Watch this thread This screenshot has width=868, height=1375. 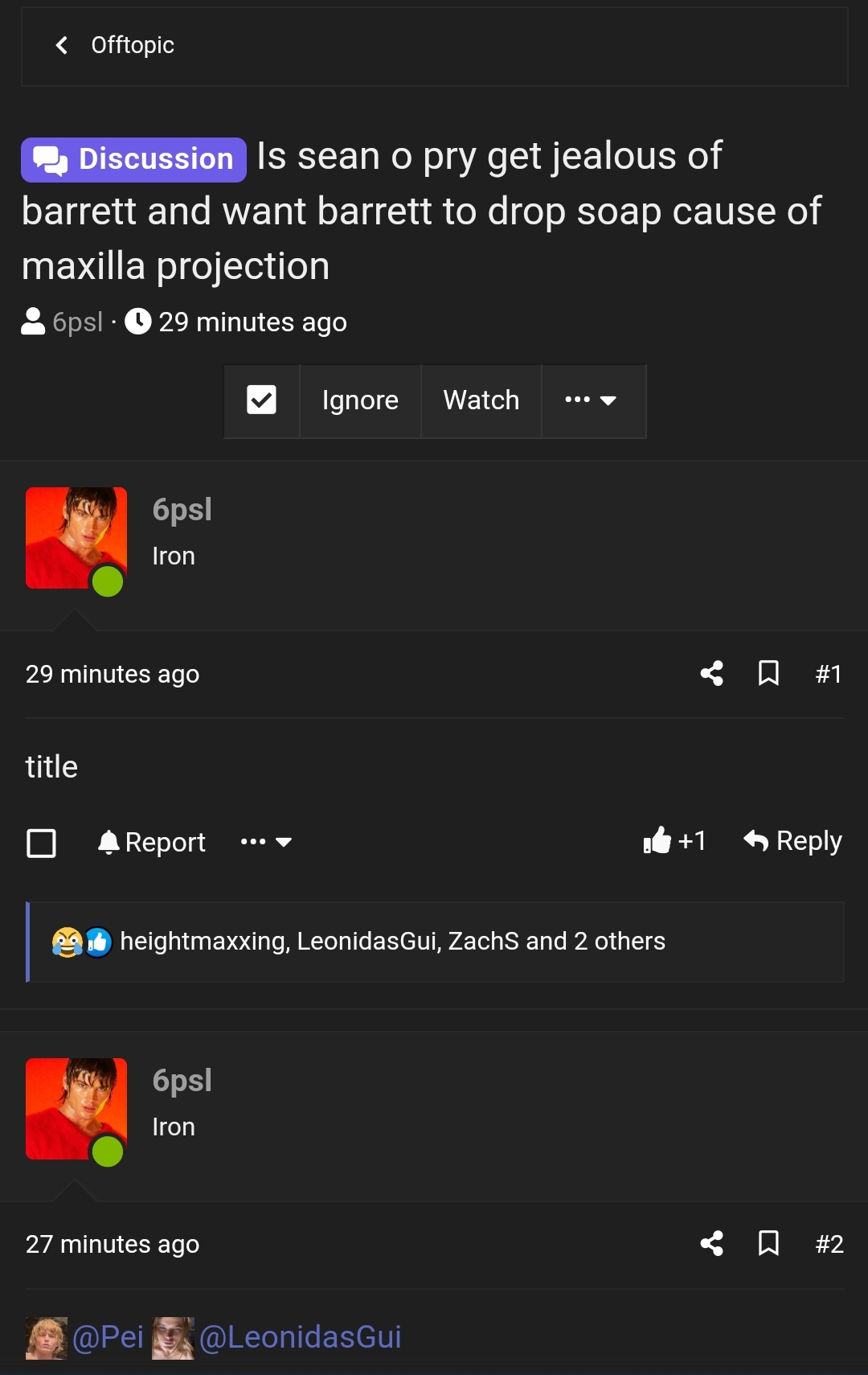pyautogui.click(x=481, y=400)
